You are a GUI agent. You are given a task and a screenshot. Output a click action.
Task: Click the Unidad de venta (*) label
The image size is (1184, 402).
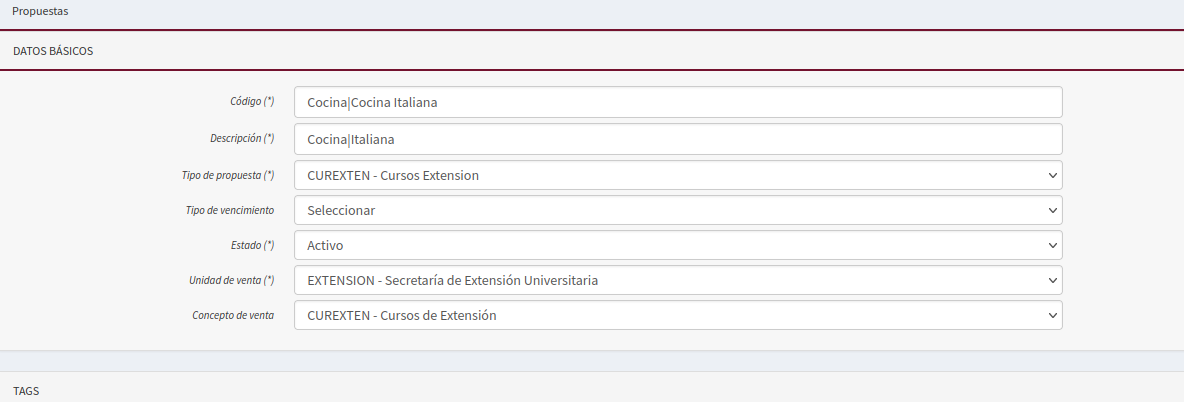coord(231,280)
